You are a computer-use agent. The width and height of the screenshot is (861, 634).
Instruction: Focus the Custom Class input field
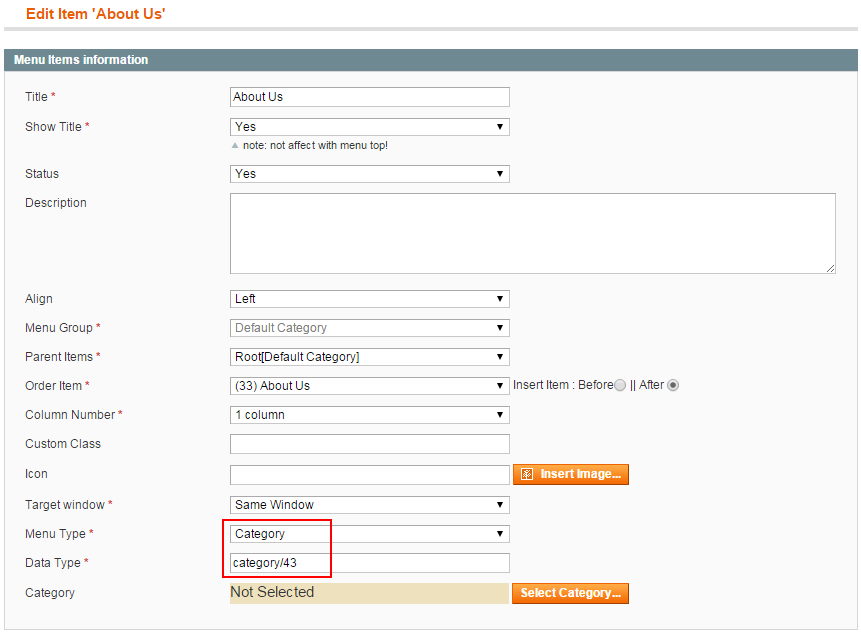coord(370,444)
